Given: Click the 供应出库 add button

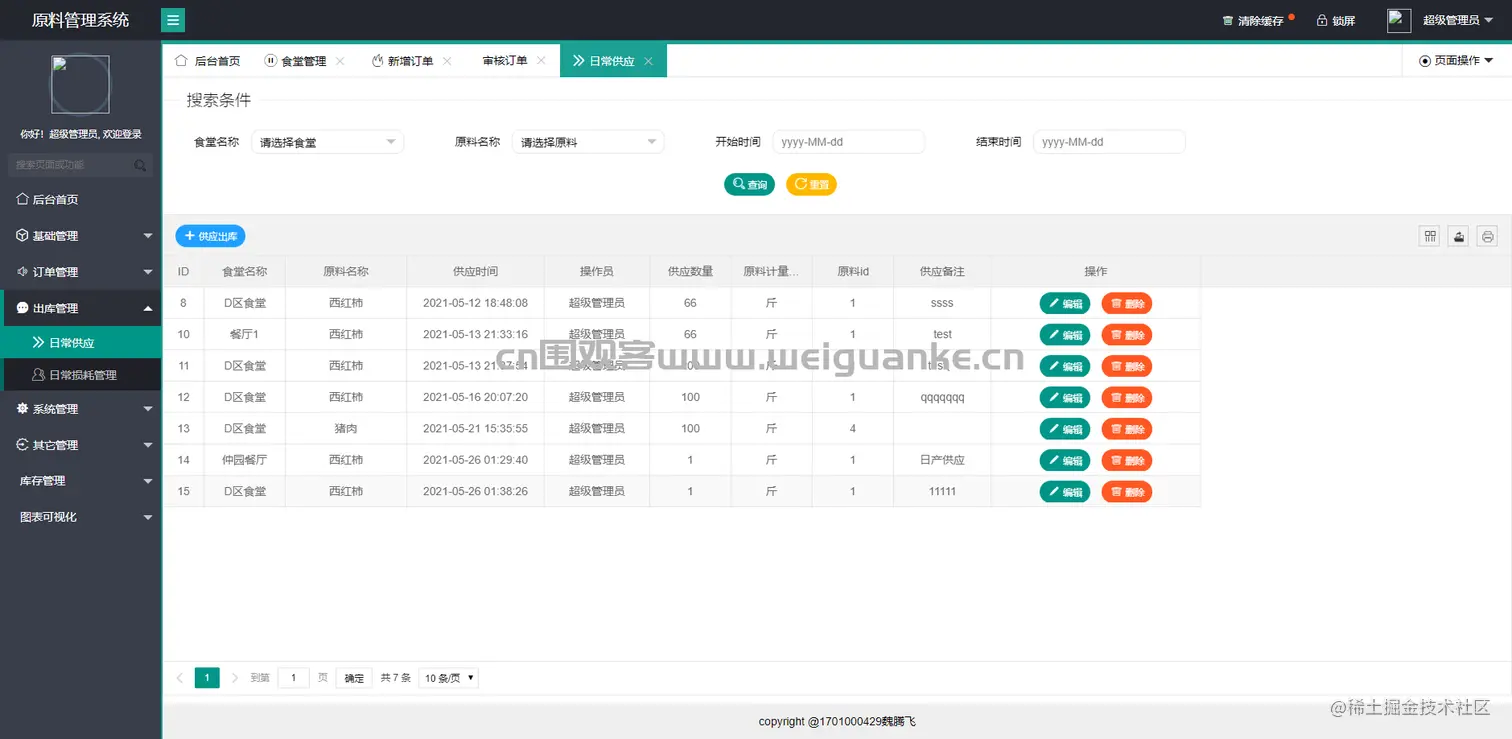Looking at the screenshot, I should point(210,236).
